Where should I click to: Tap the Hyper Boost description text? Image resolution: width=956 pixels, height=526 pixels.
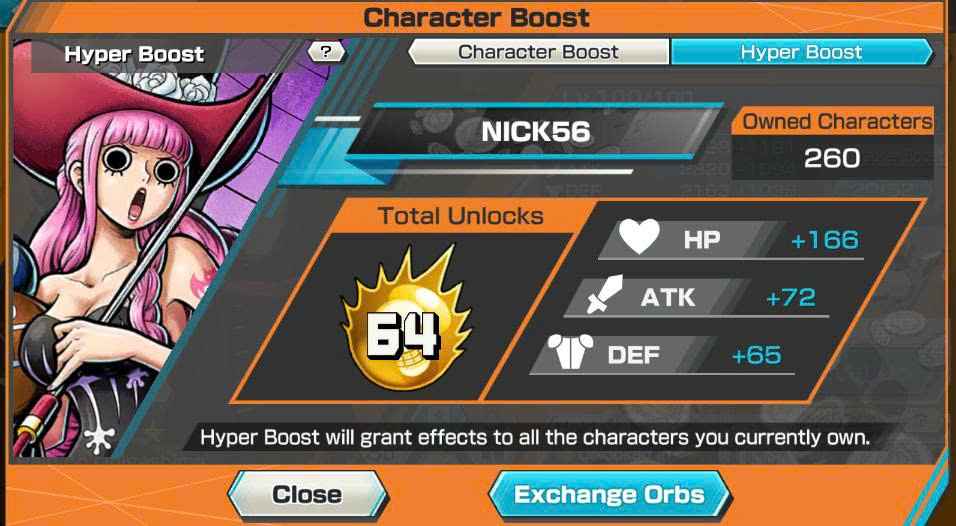click(535, 438)
